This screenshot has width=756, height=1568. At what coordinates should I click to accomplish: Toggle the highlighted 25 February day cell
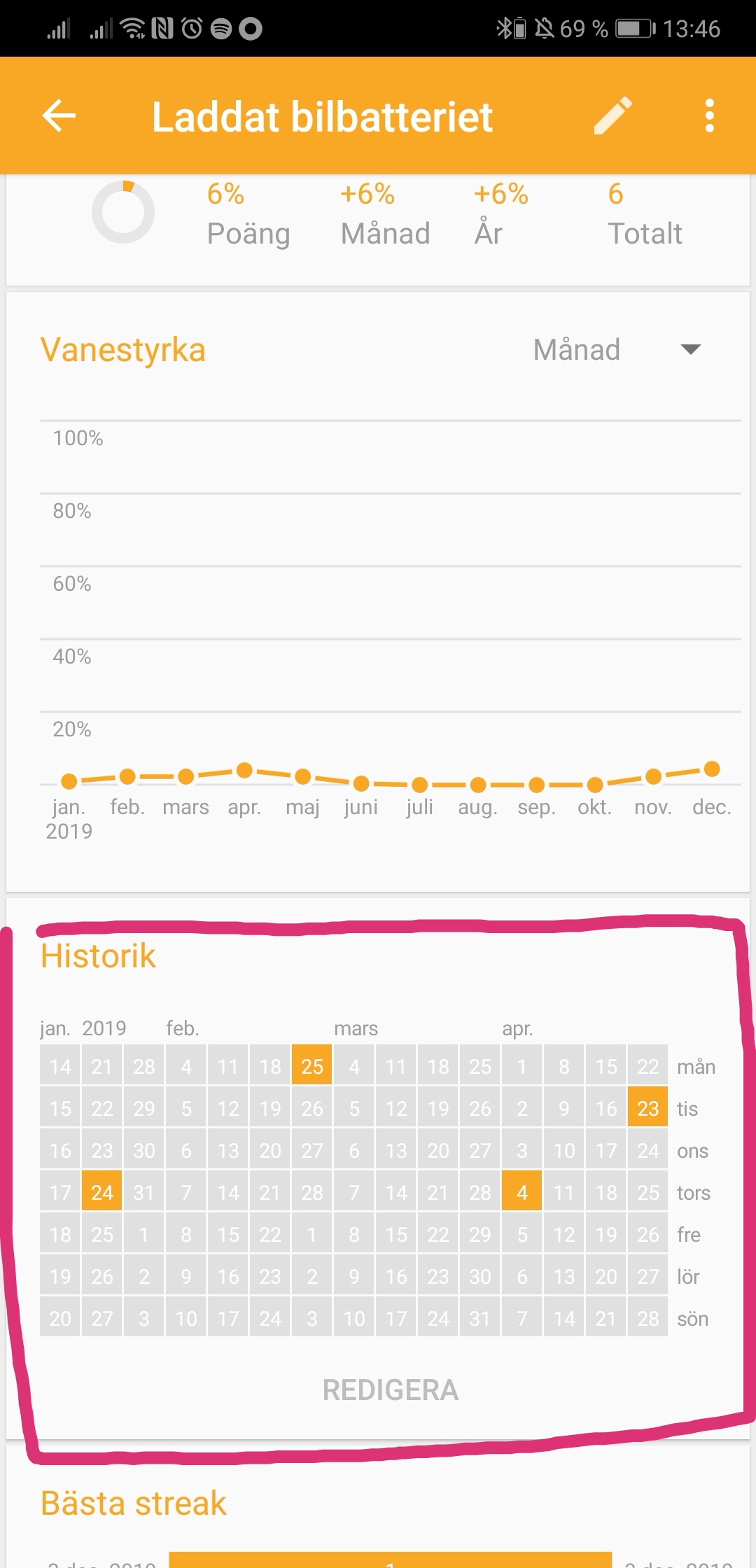[x=312, y=1066]
